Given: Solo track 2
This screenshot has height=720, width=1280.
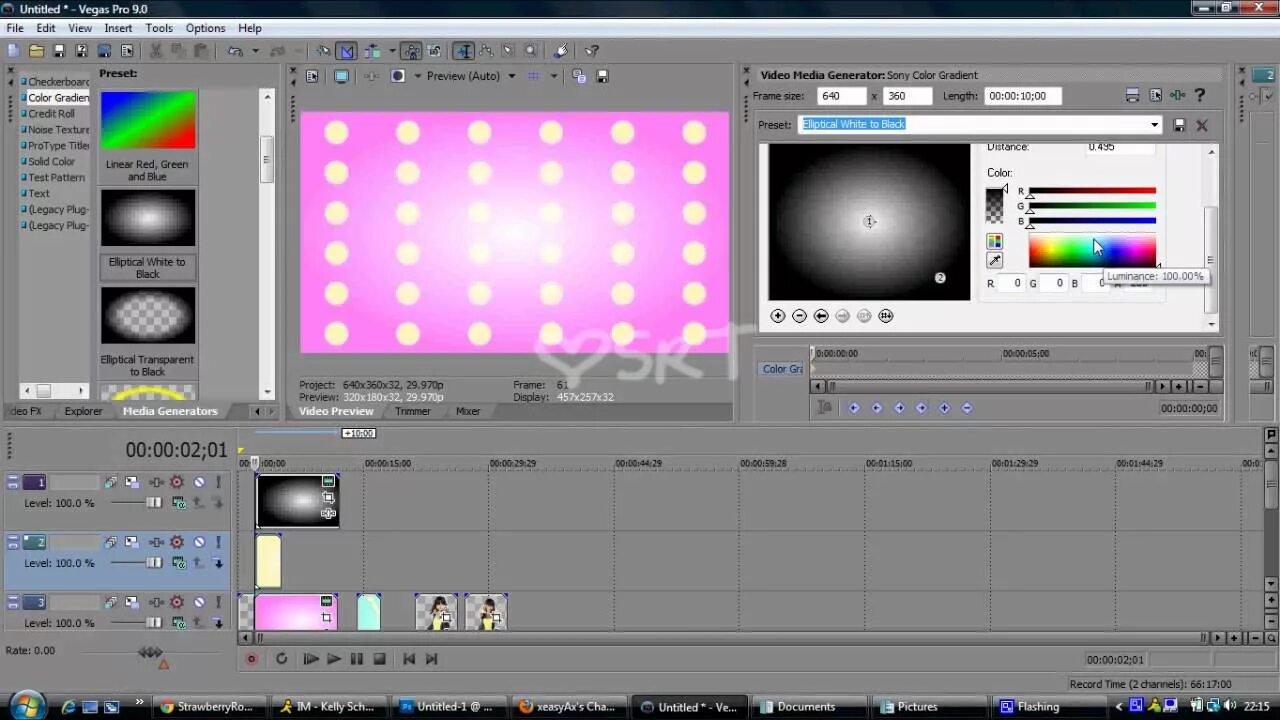Looking at the screenshot, I should (218, 542).
